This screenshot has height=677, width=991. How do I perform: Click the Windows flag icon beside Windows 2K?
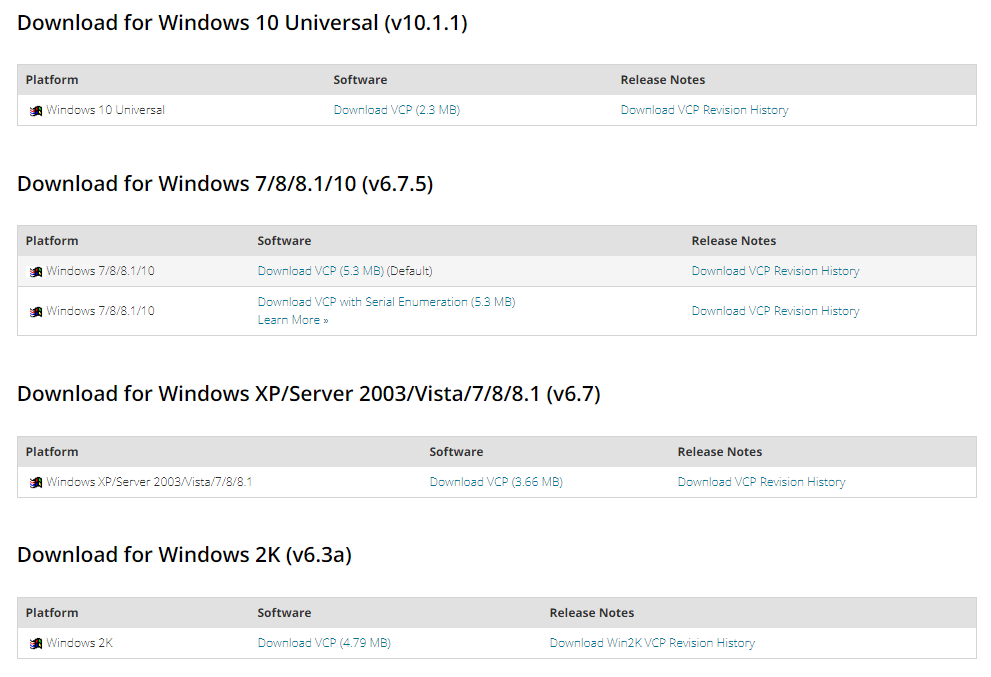click(x=36, y=643)
